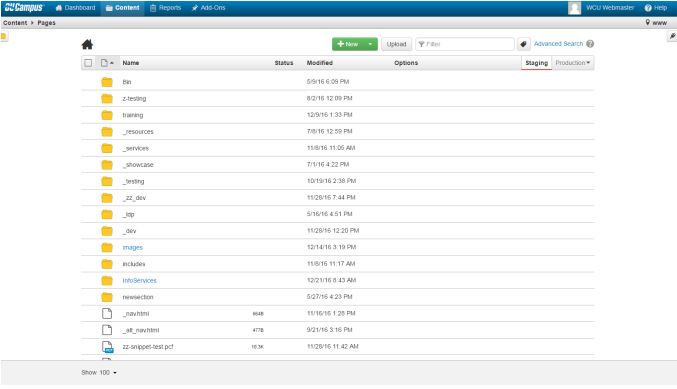This screenshot has width=677, height=389.
Task: Switch to the Staging tab
Action: click(536, 63)
